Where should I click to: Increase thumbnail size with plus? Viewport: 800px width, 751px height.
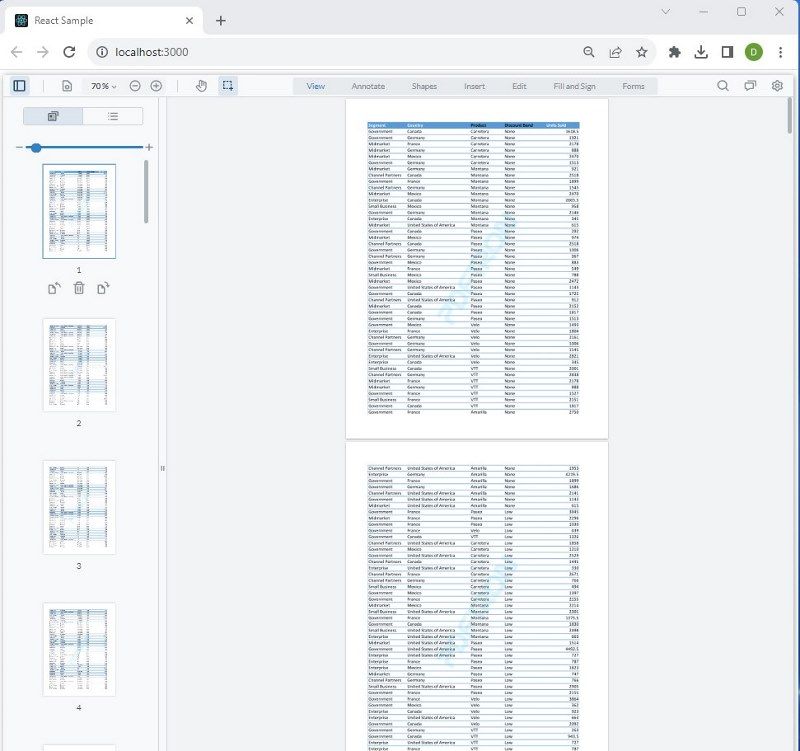point(149,147)
